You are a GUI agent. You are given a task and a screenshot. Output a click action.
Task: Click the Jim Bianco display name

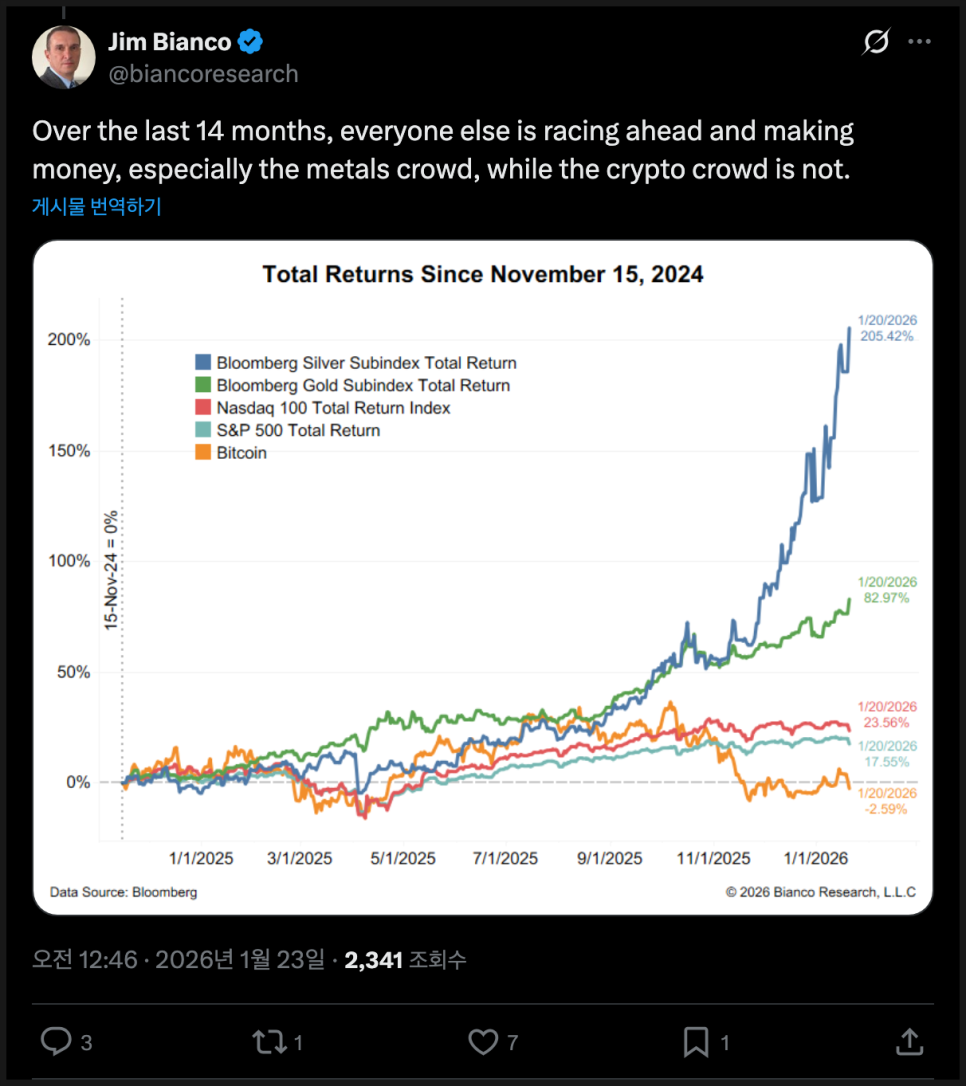pyautogui.click(x=169, y=42)
